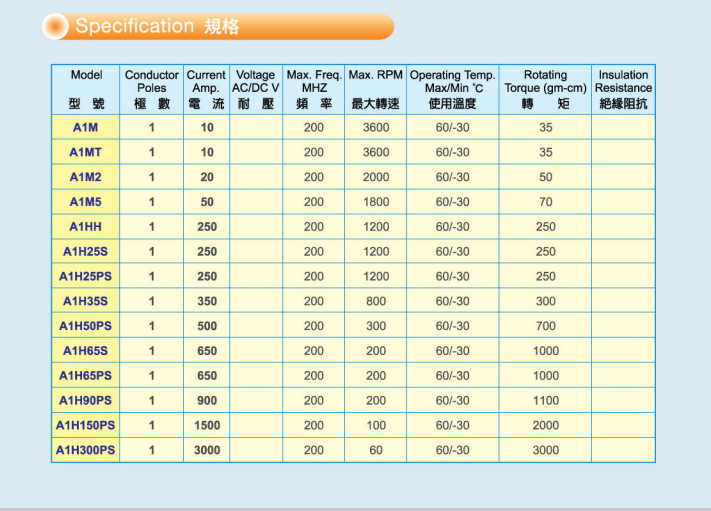The width and height of the screenshot is (711, 511).
Task: Click frequency value 200 in A1M row
Action: [314, 127]
